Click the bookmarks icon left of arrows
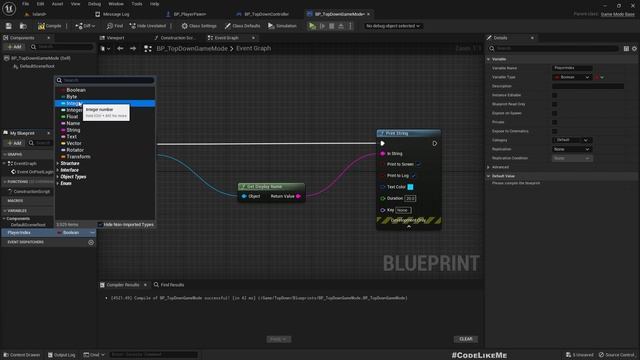The height and width of the screenshot is (360, 640). coord(105,49)
